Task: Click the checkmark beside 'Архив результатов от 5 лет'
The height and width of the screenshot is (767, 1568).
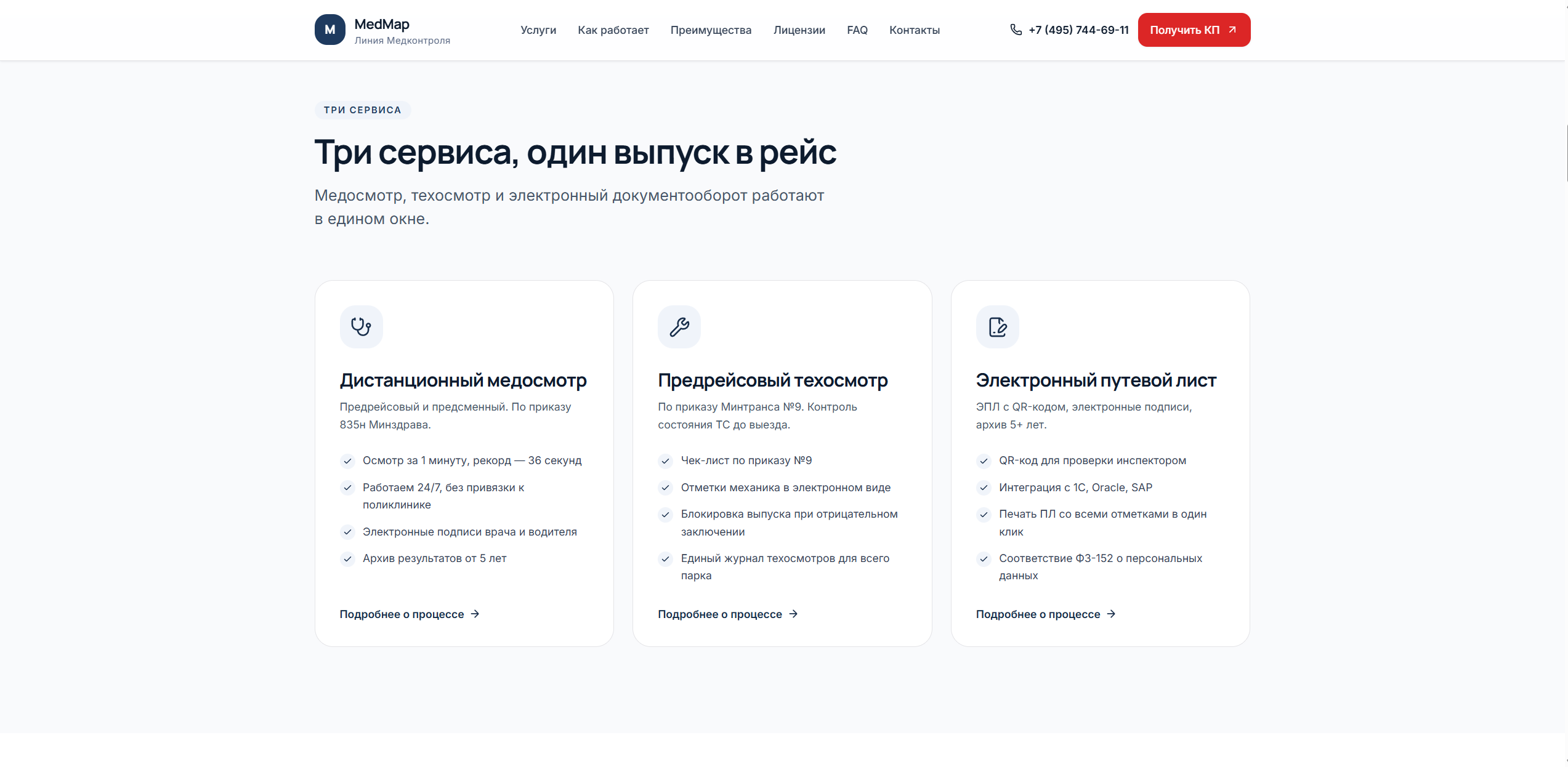Action: click(x=347, y=559)
